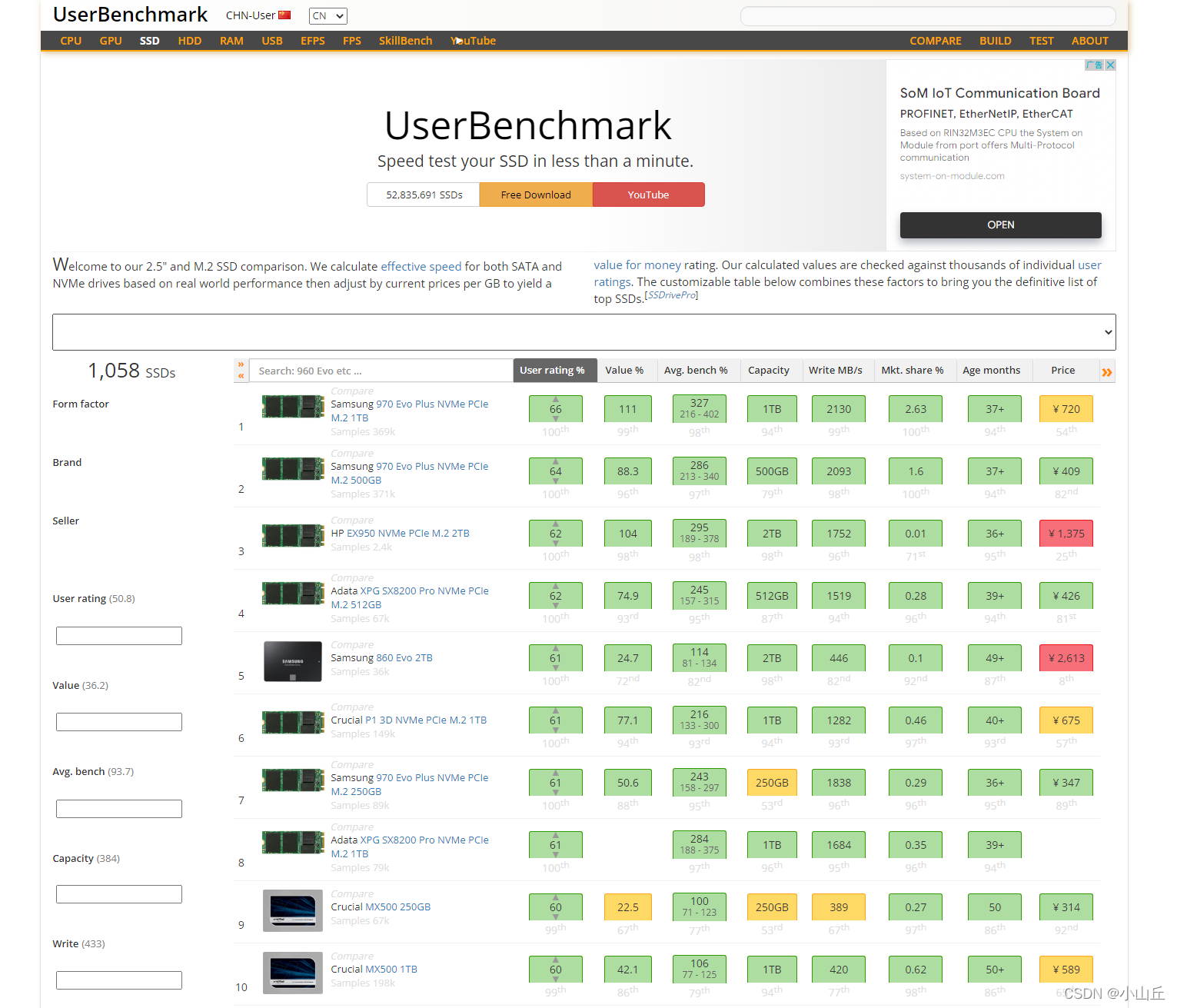Screen dimensions: 1177x1008
Task: Open the FPS tab
Action: (x=352, y=41)
